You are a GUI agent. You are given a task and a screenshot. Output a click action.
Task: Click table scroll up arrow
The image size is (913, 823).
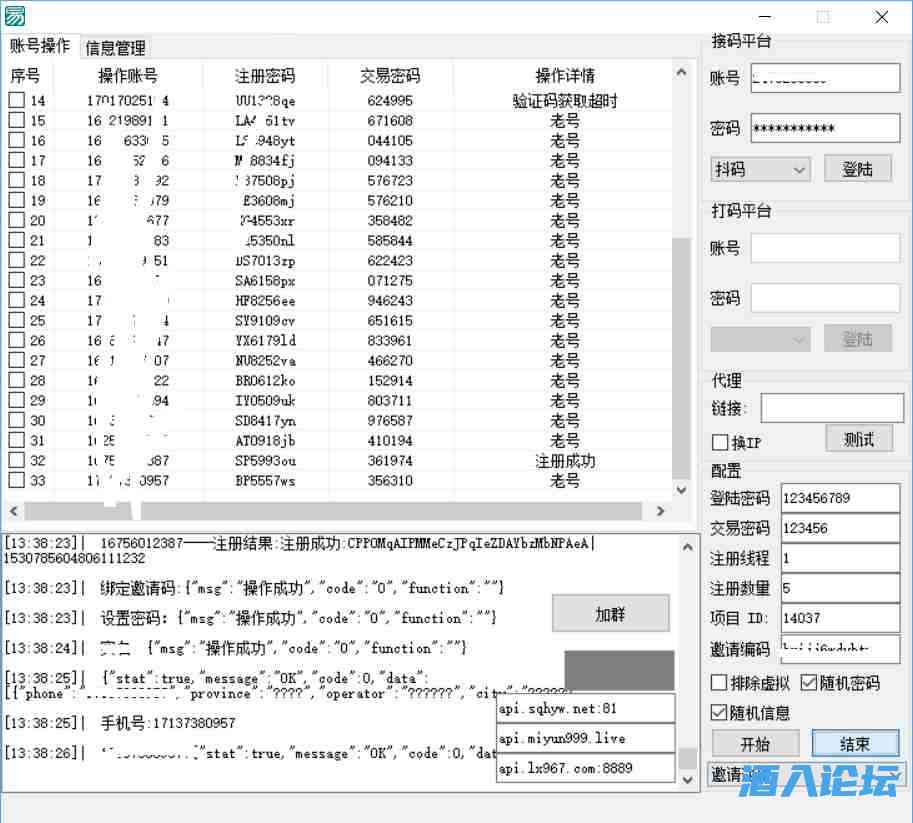click(681, 72)
